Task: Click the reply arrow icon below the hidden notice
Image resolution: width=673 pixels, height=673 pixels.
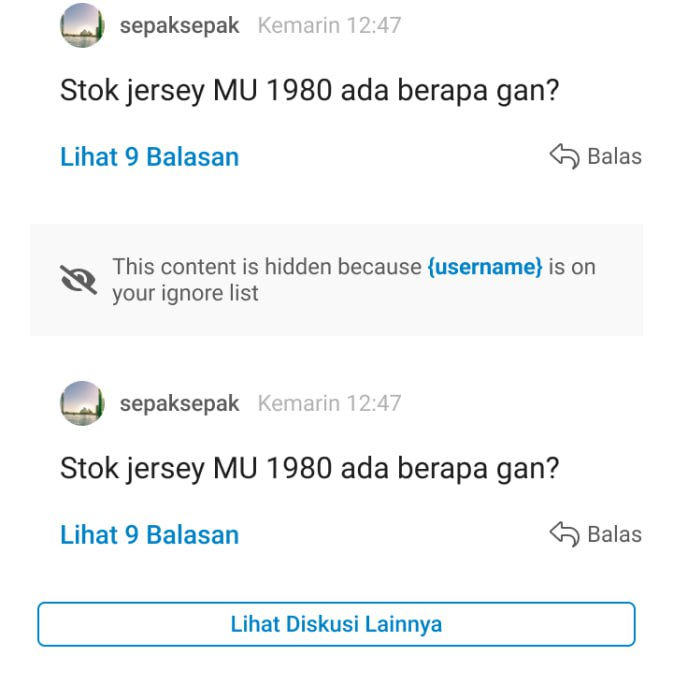Action: click(x=564, y=534)
